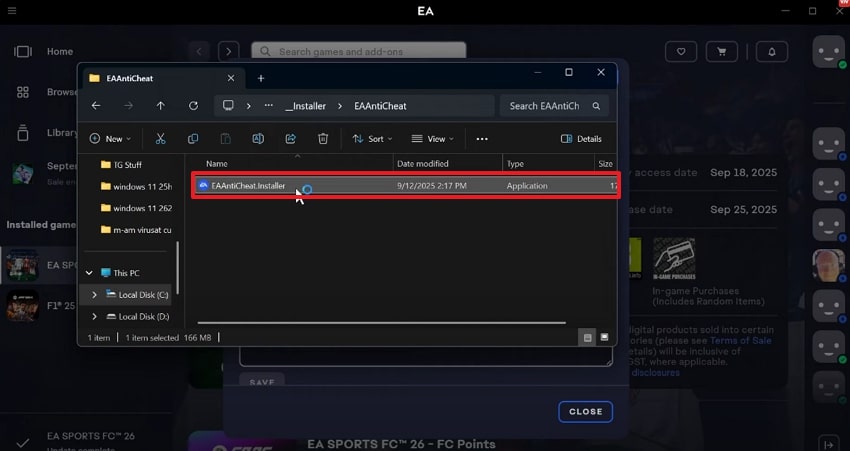
Task: Open the Sort dropdown menu
Action: (x=372, y=139)
